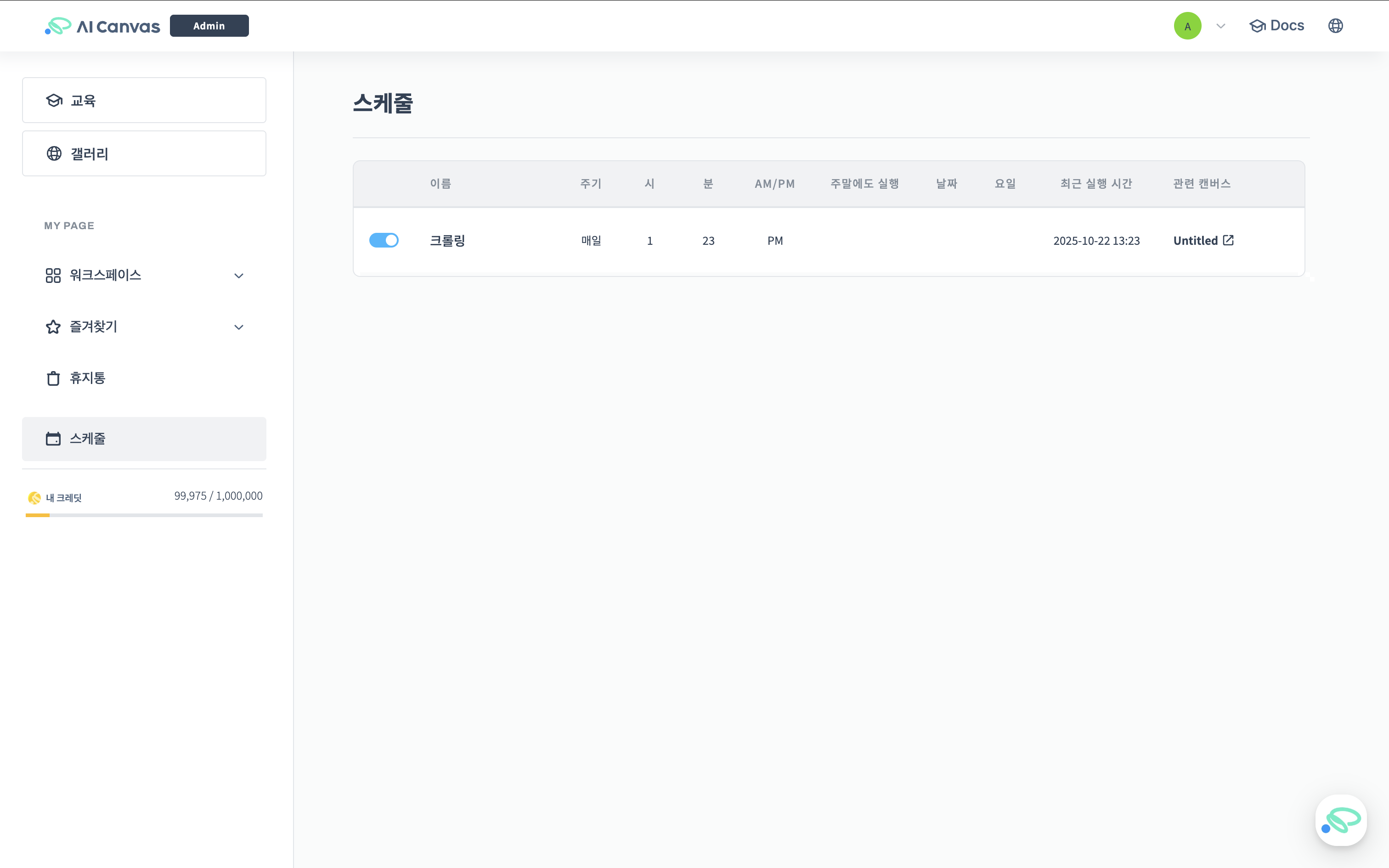
Task: Click the AI Canvas logo icon
Action: coord(58,26)
